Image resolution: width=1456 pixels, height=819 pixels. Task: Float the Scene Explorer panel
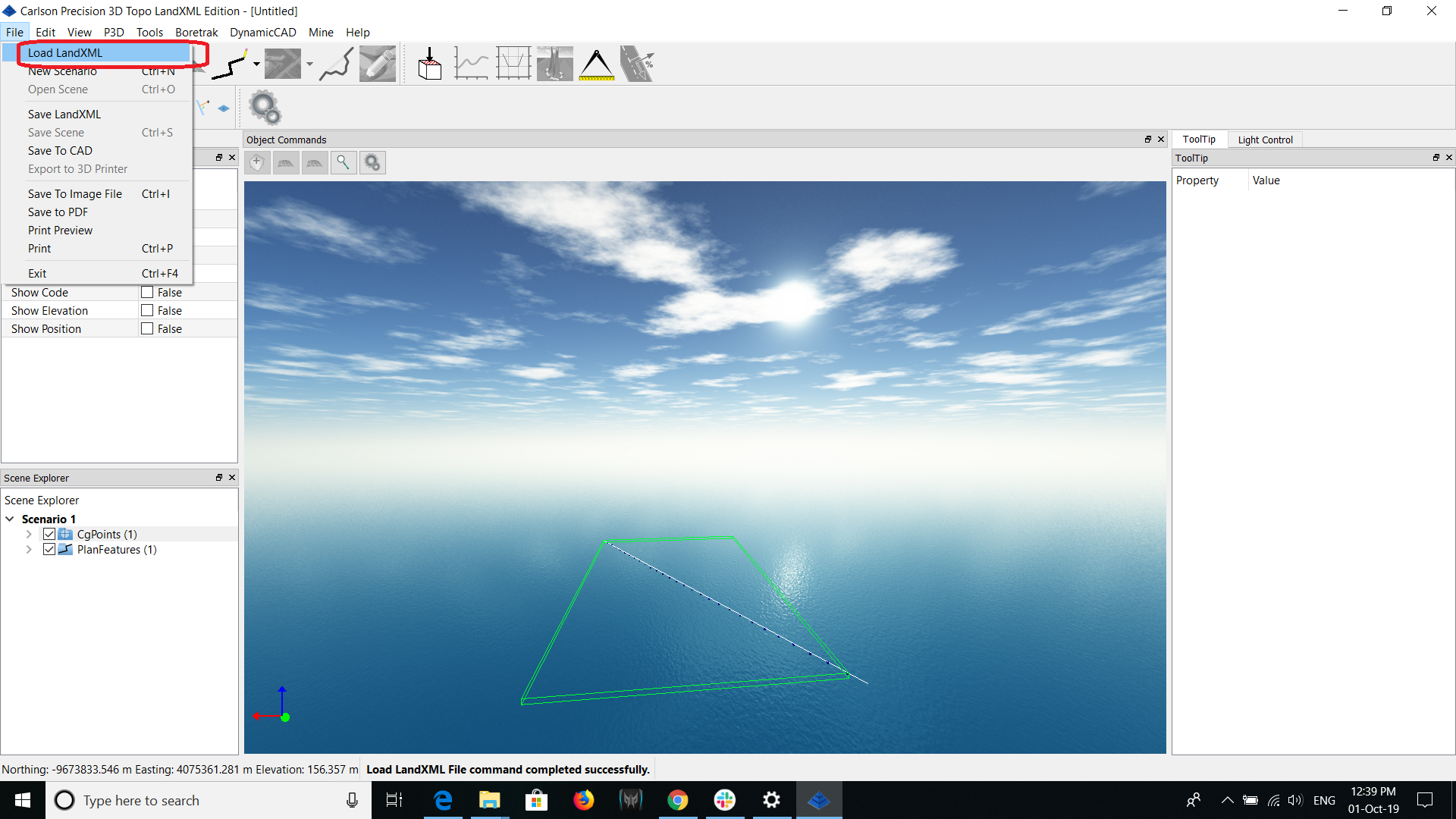pyautogui.click(x=219, y=478)
